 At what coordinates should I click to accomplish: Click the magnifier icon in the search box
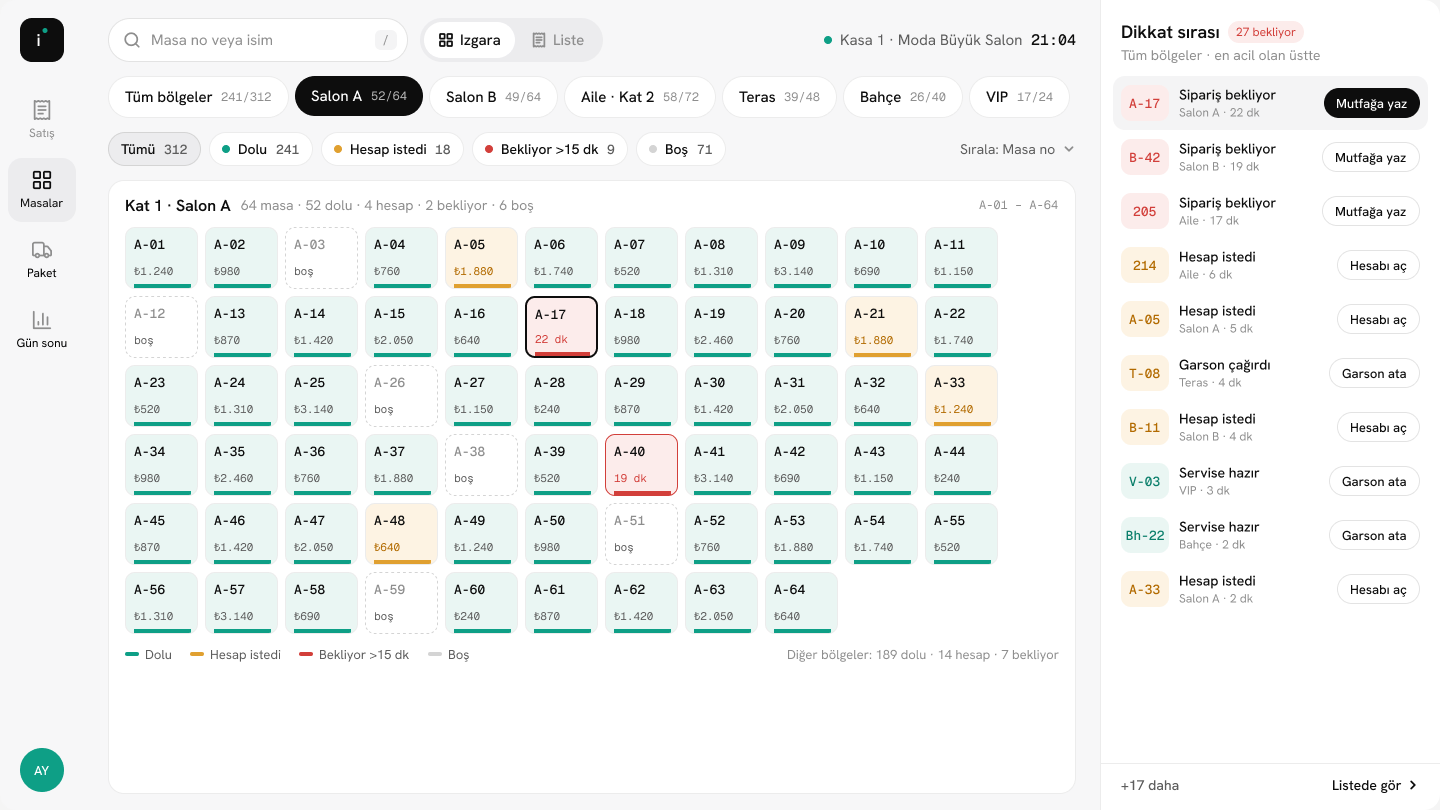click(132, 40)
